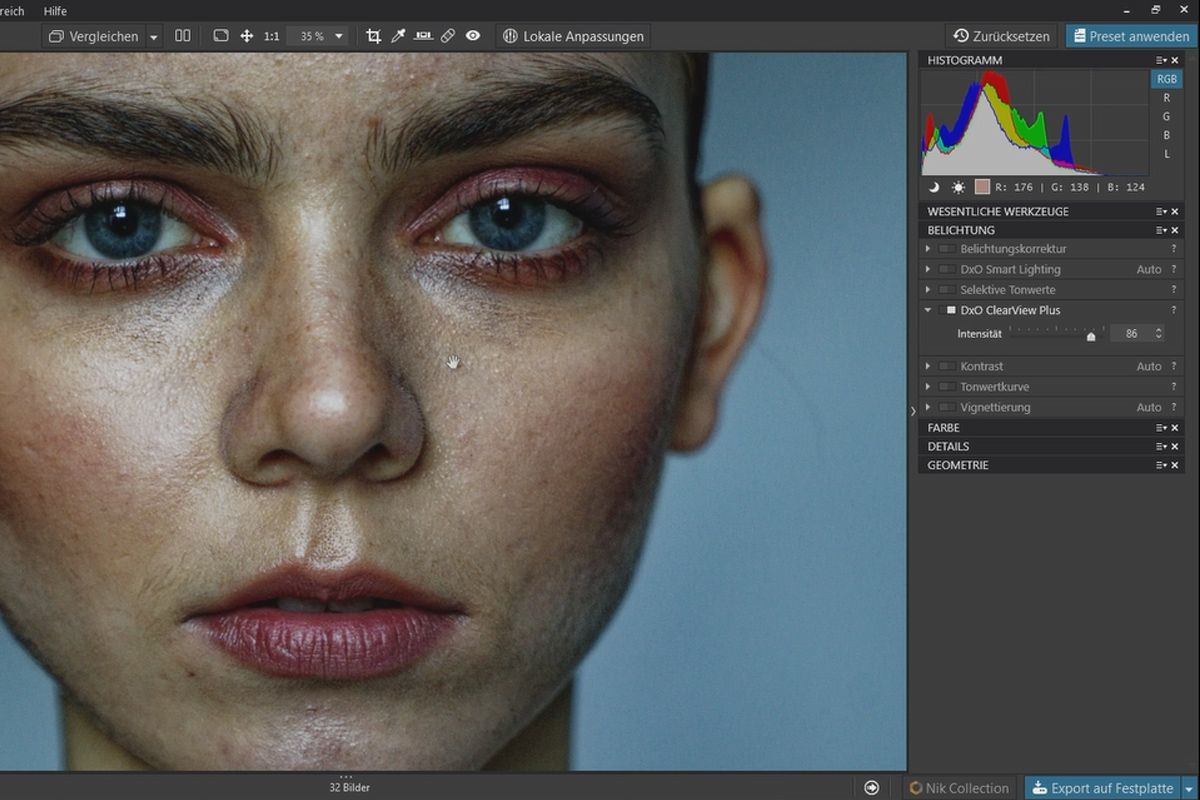1200x800 pixels.
Task: Enable Selektive Tonwerte switch
Action: click(x=947, y=290)
